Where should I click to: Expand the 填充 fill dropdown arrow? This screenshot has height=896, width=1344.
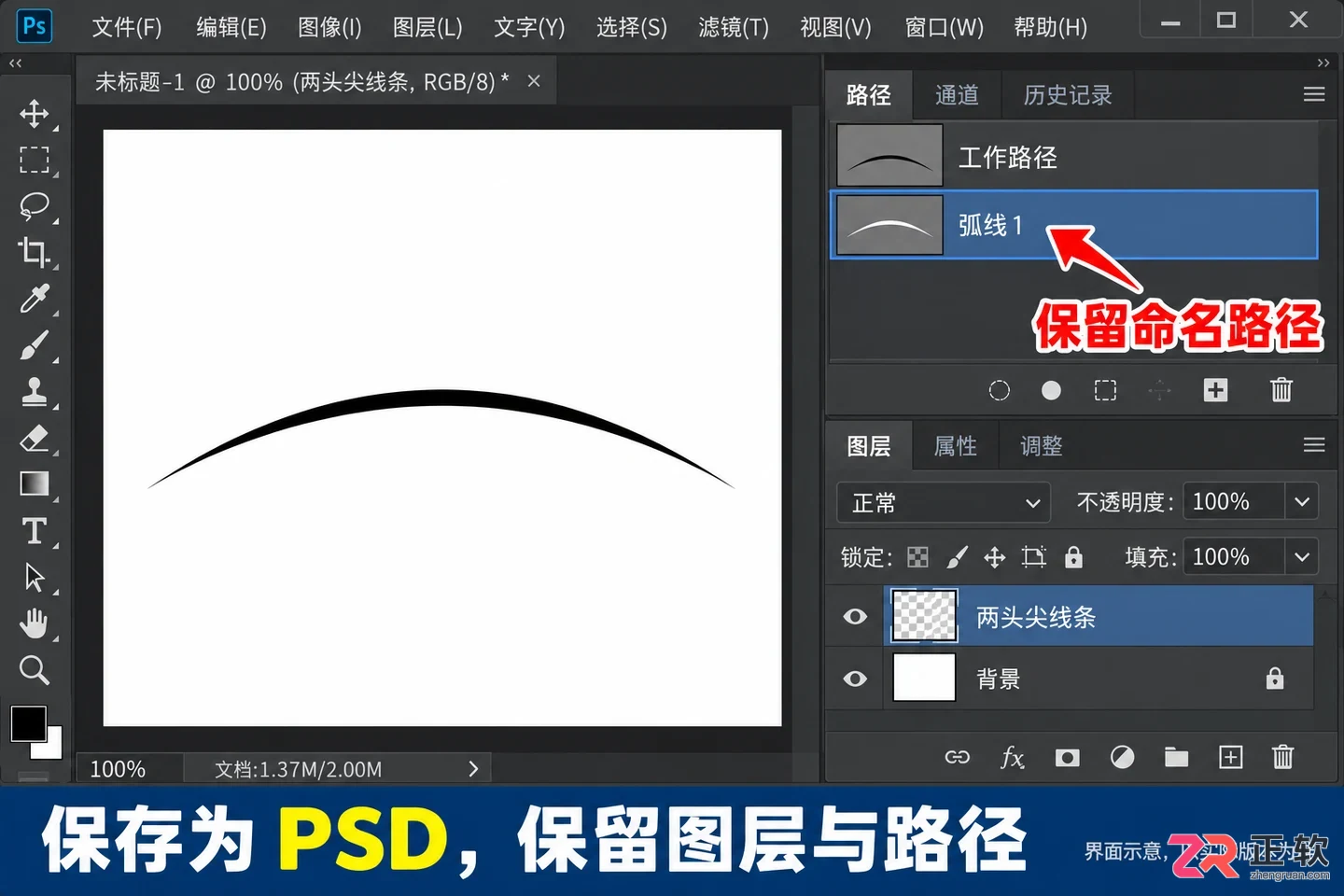coord(1302,557)
